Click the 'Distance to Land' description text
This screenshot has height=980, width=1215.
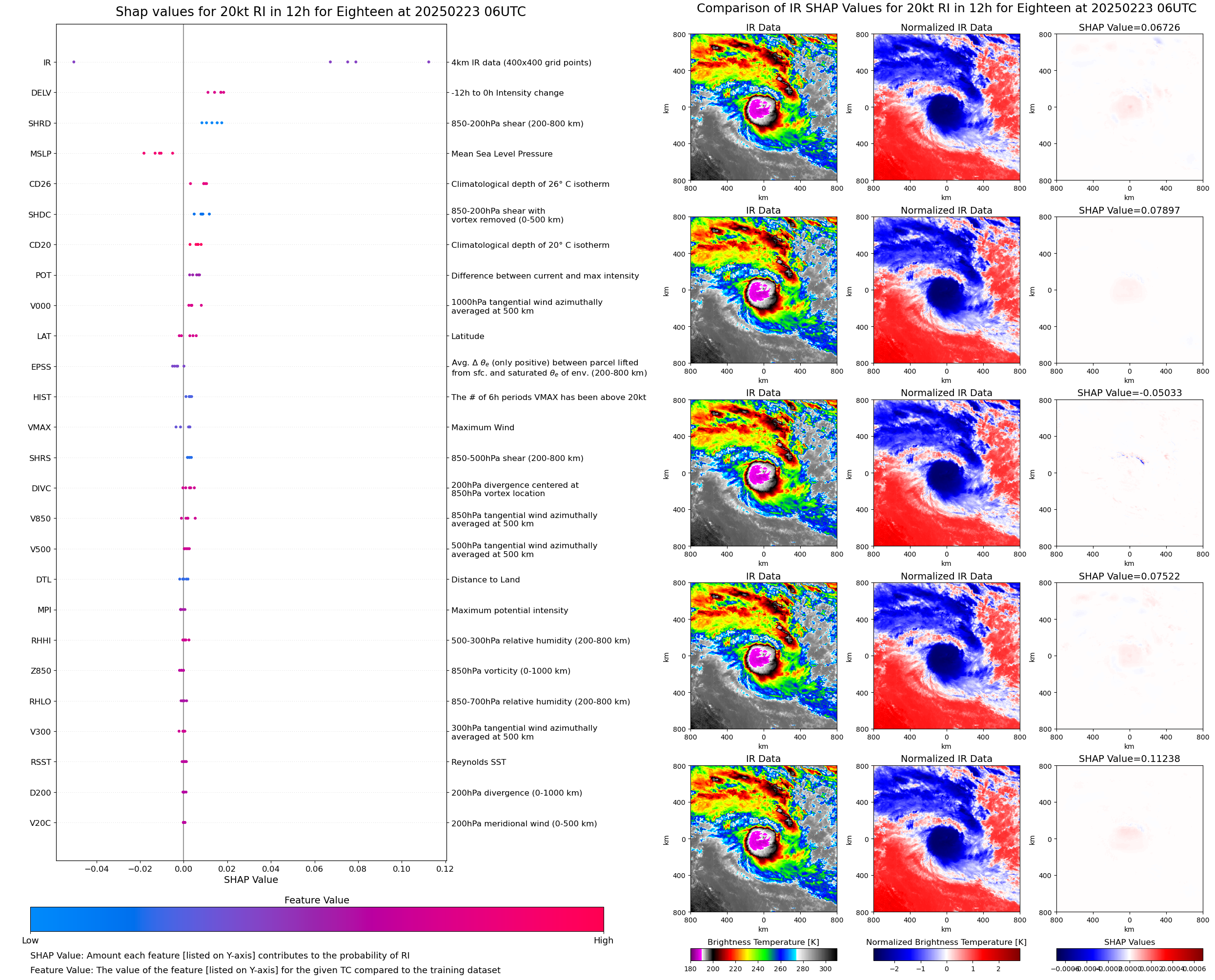tap(485, 580)
